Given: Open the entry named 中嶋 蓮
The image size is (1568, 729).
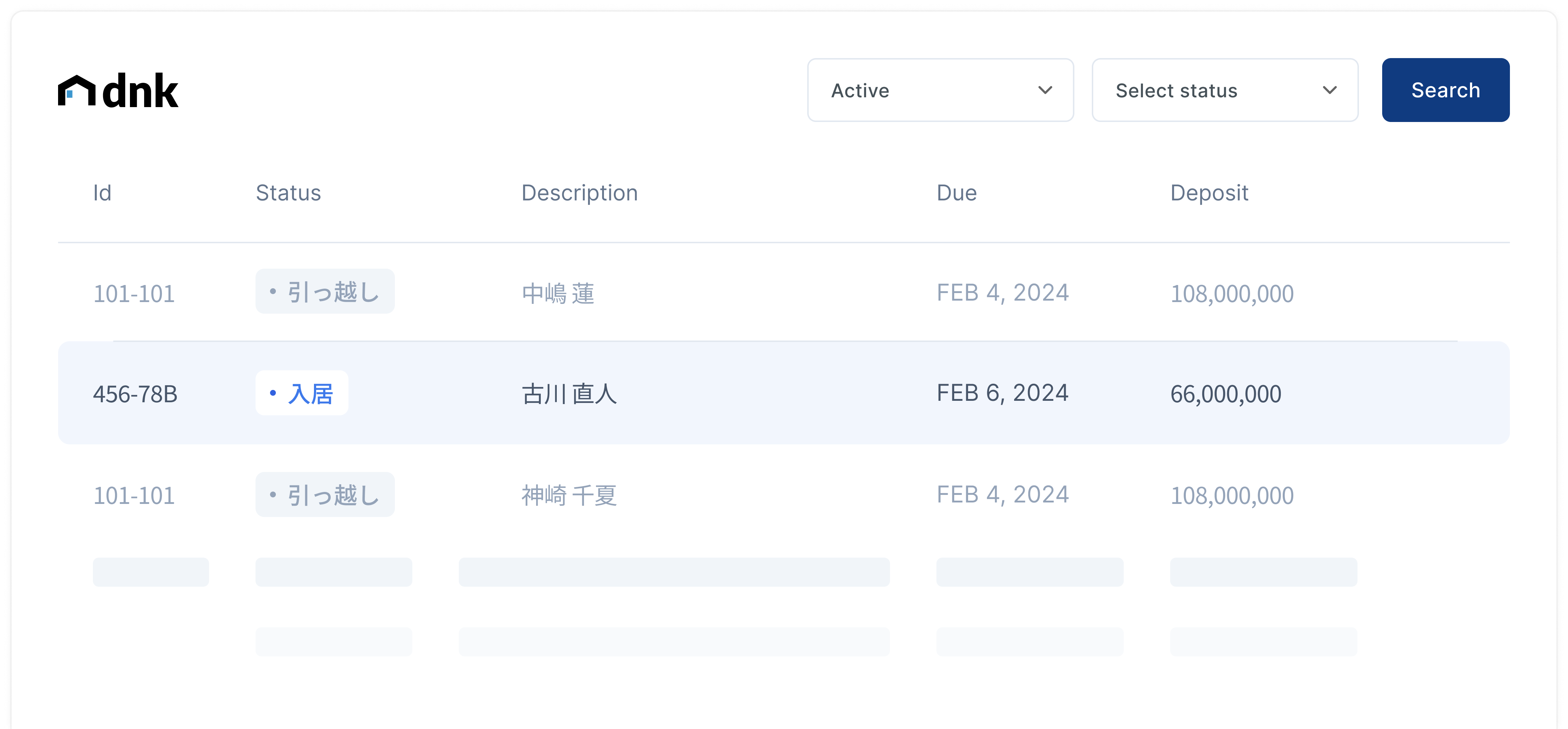Looking at the screenshot, I should tap(558, 294).
